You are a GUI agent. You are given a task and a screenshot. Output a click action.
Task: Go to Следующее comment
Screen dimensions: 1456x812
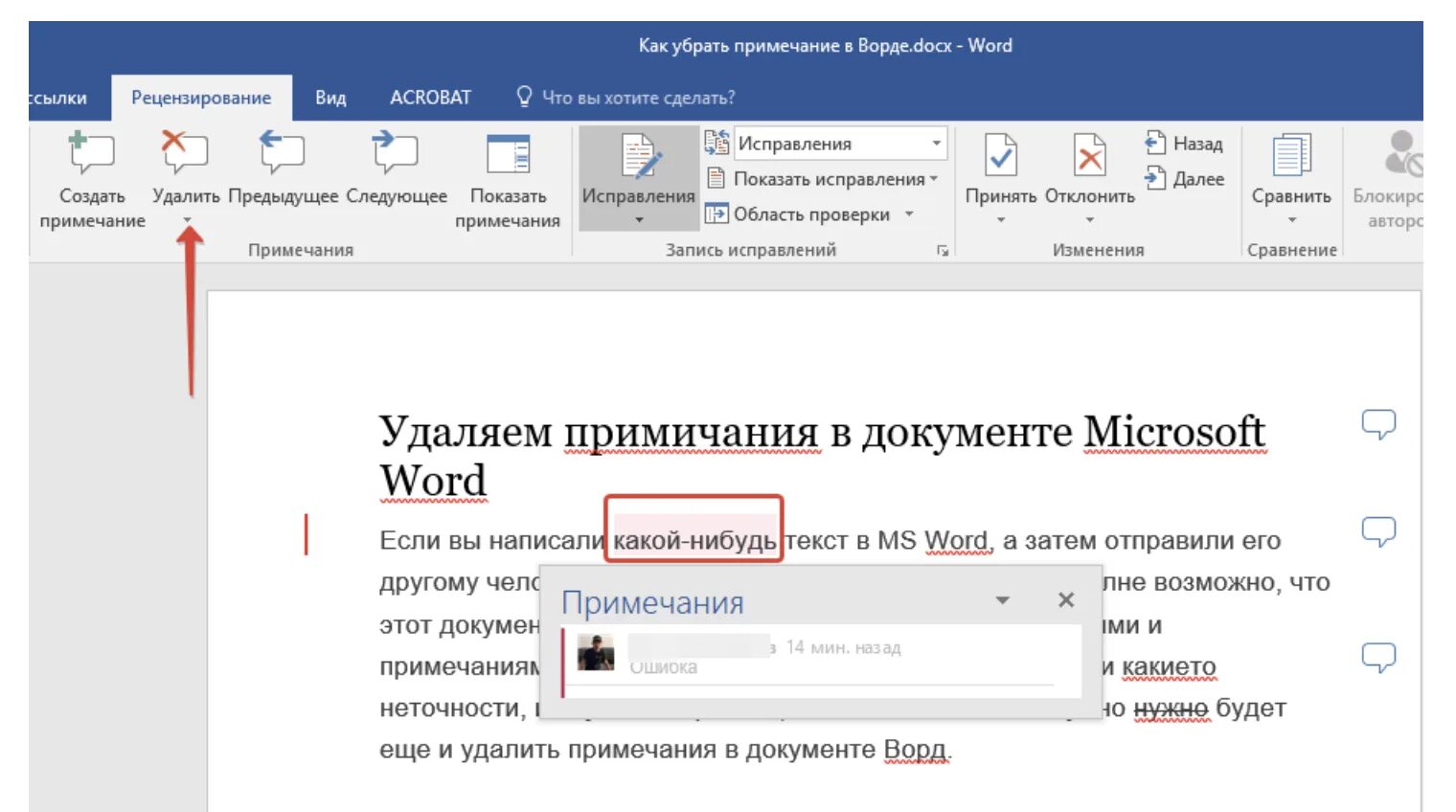tap(396, 153)
